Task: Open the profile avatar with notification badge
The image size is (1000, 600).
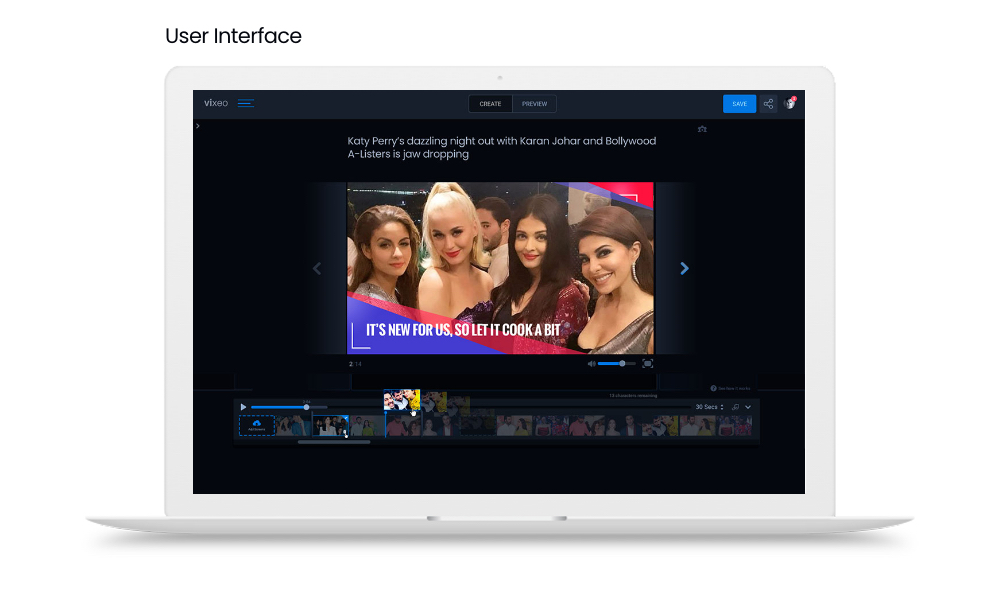Action: [790, 103]
